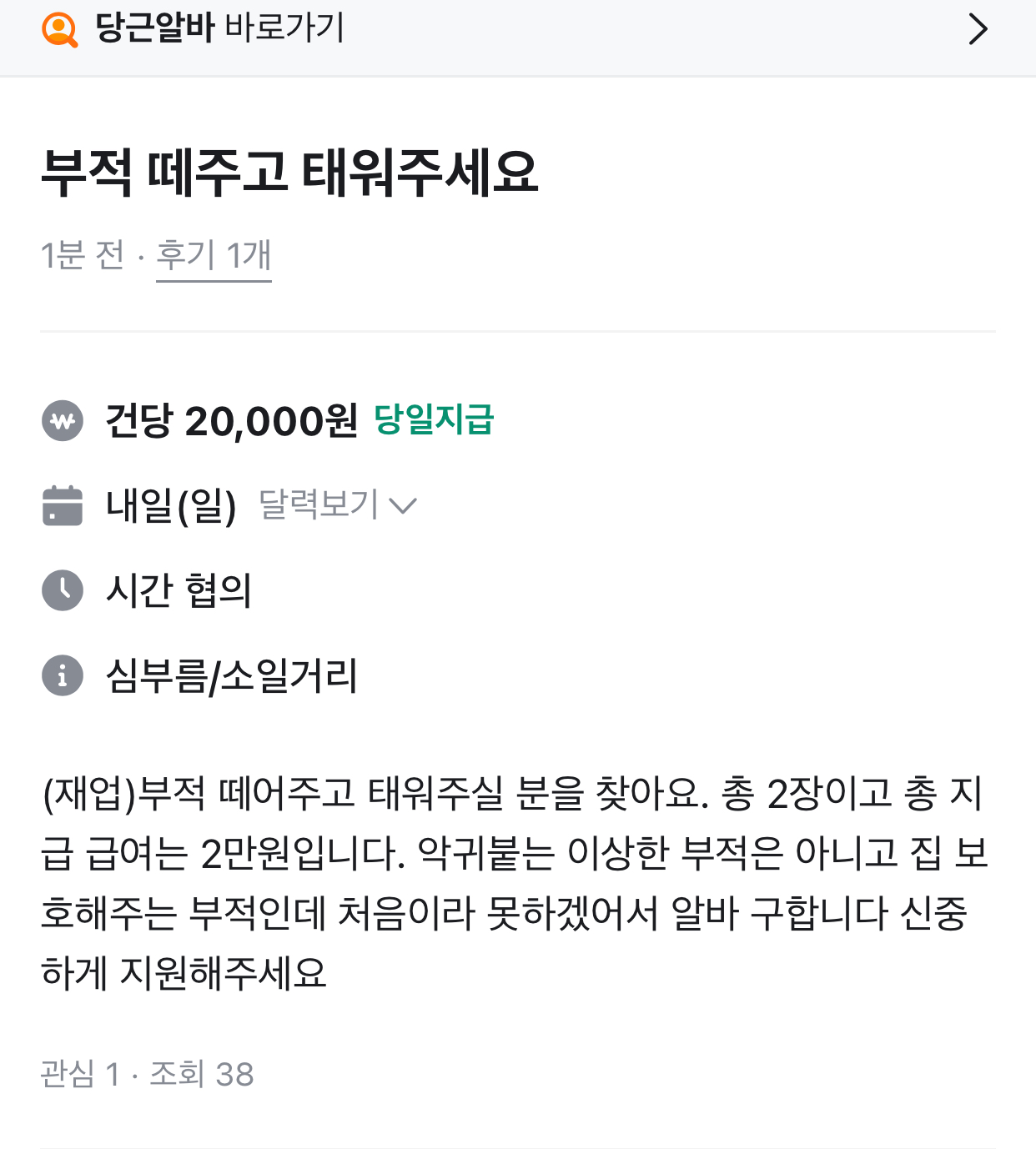Open the 당근알바 바로가기 link
1036x1149 pixels.
tap(219, 28)
